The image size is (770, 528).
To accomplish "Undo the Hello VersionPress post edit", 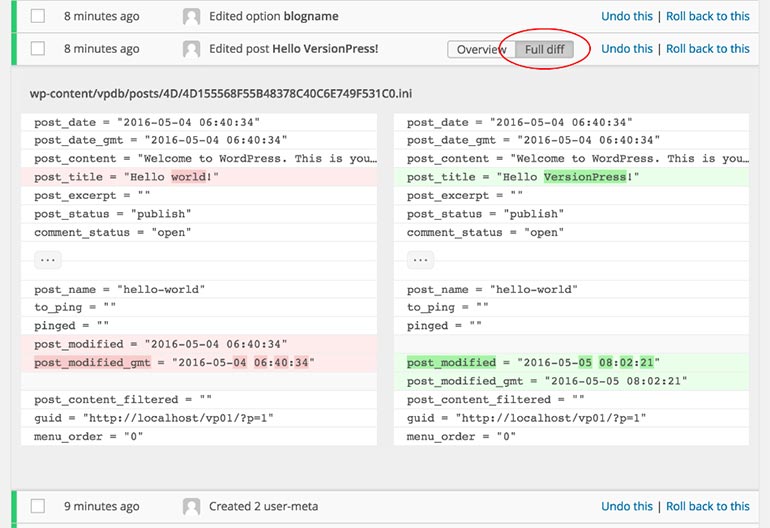I will [627, 49].
